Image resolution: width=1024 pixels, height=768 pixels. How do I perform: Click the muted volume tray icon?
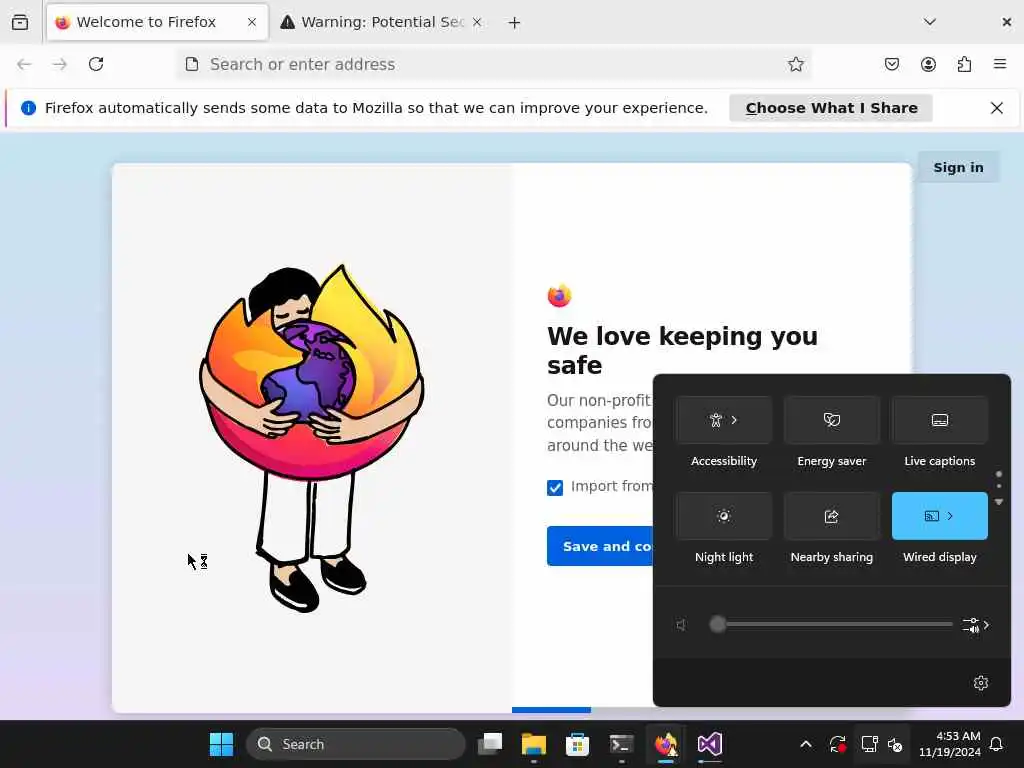click(x=895, y=744)
